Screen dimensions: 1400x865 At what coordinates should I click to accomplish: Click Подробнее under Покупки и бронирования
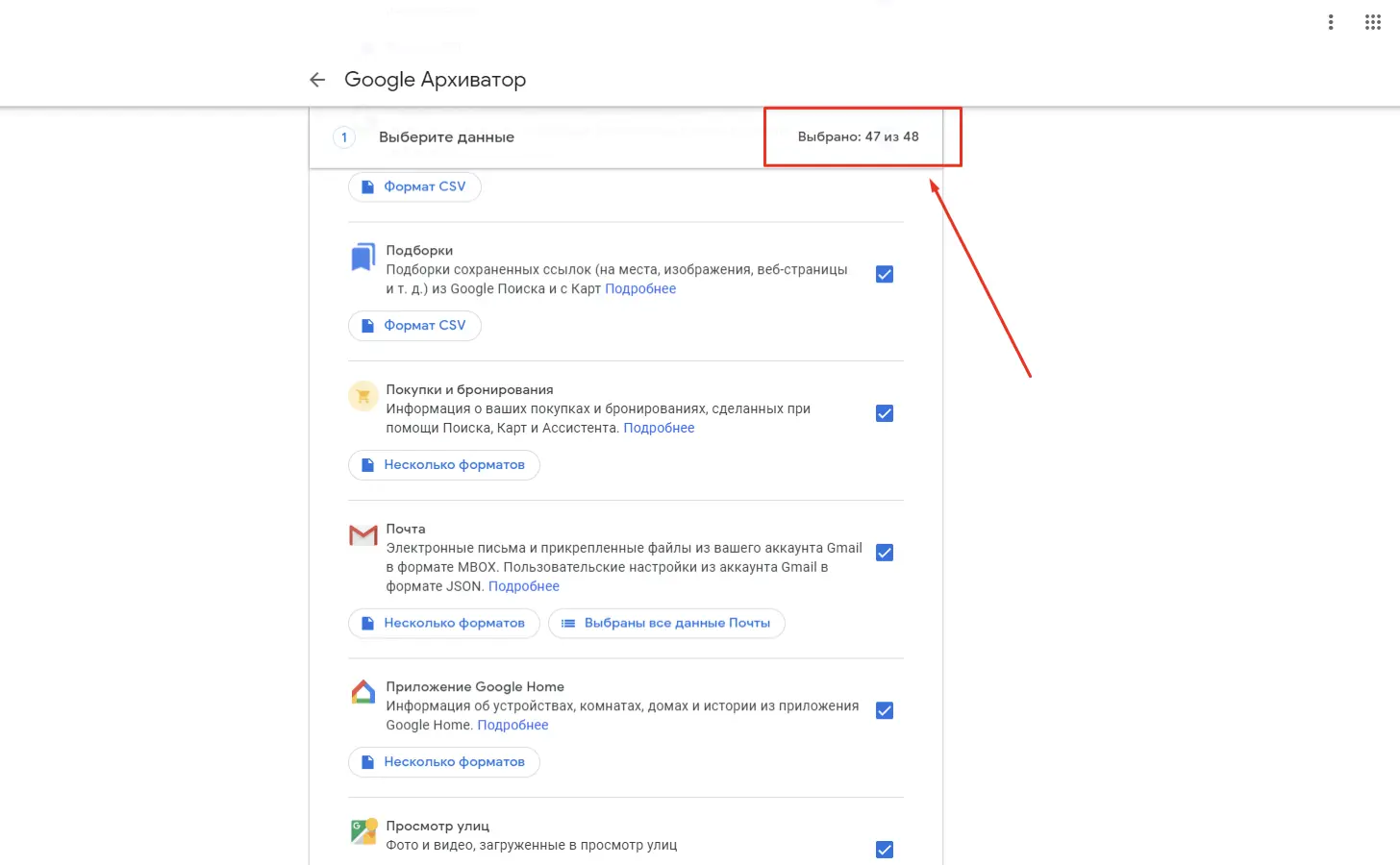[x=659, y=428]
